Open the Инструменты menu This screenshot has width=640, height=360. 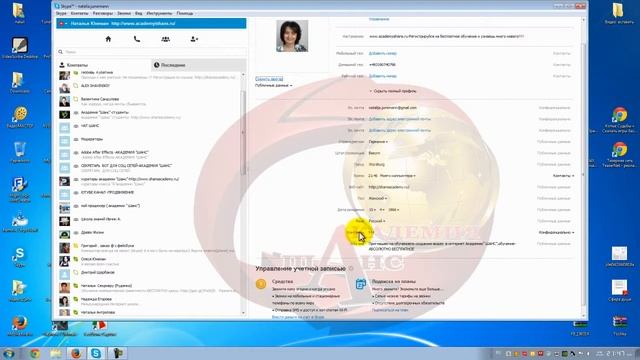pyautogui.click(x=159, y=13)
